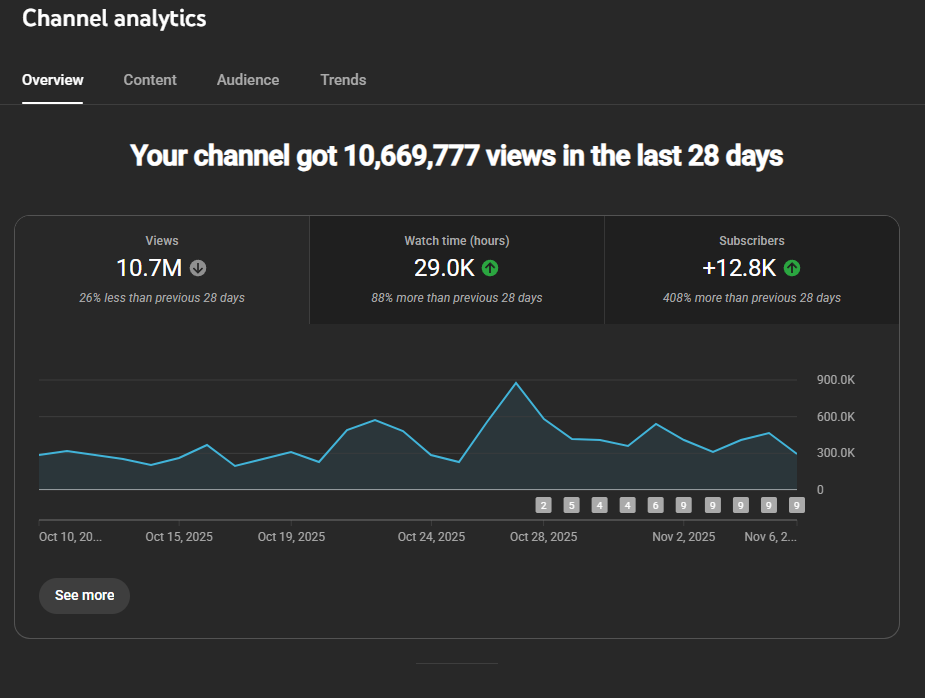Click '408% more than previous 28 days'
Screen dimensions: 925x698
(x=752, y=298)
